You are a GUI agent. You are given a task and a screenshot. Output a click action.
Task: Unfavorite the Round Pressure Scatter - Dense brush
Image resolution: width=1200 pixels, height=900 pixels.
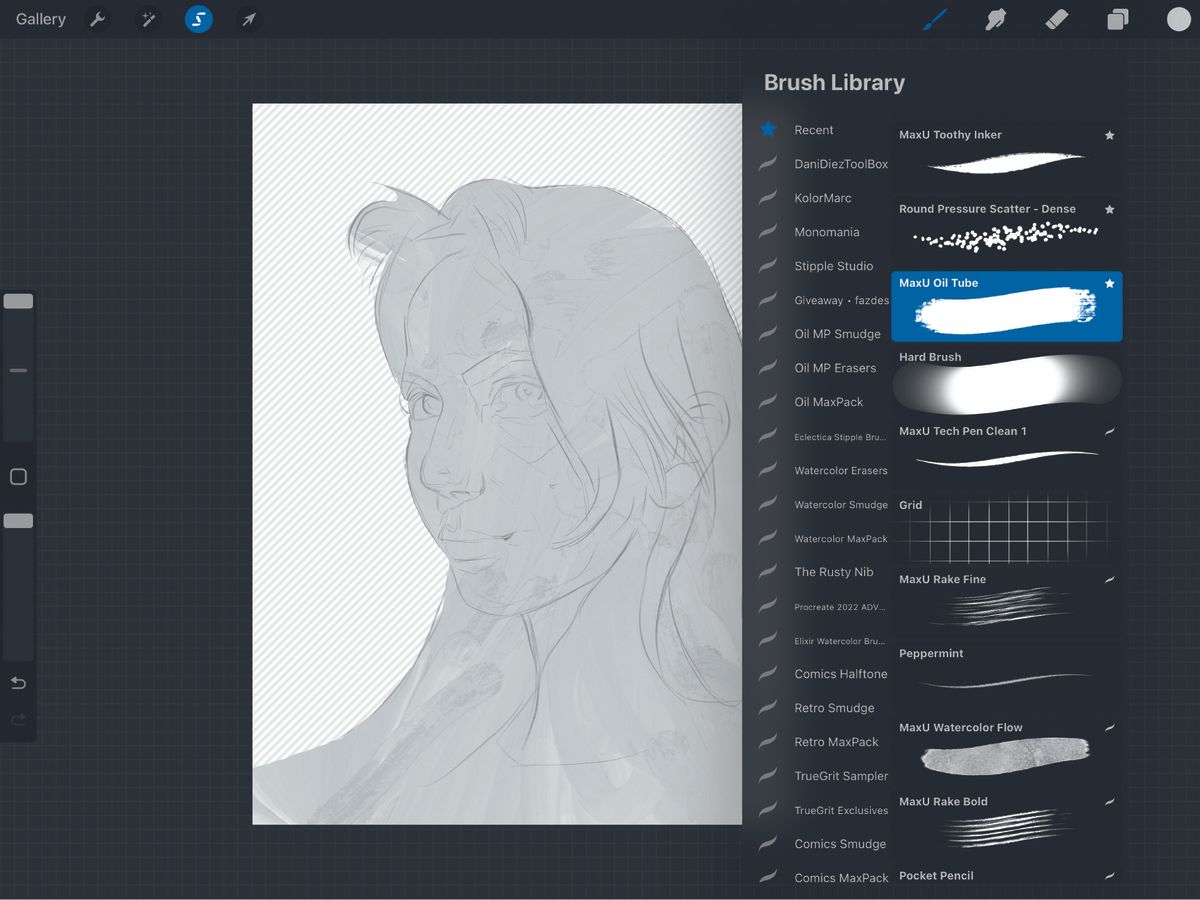1109,209
